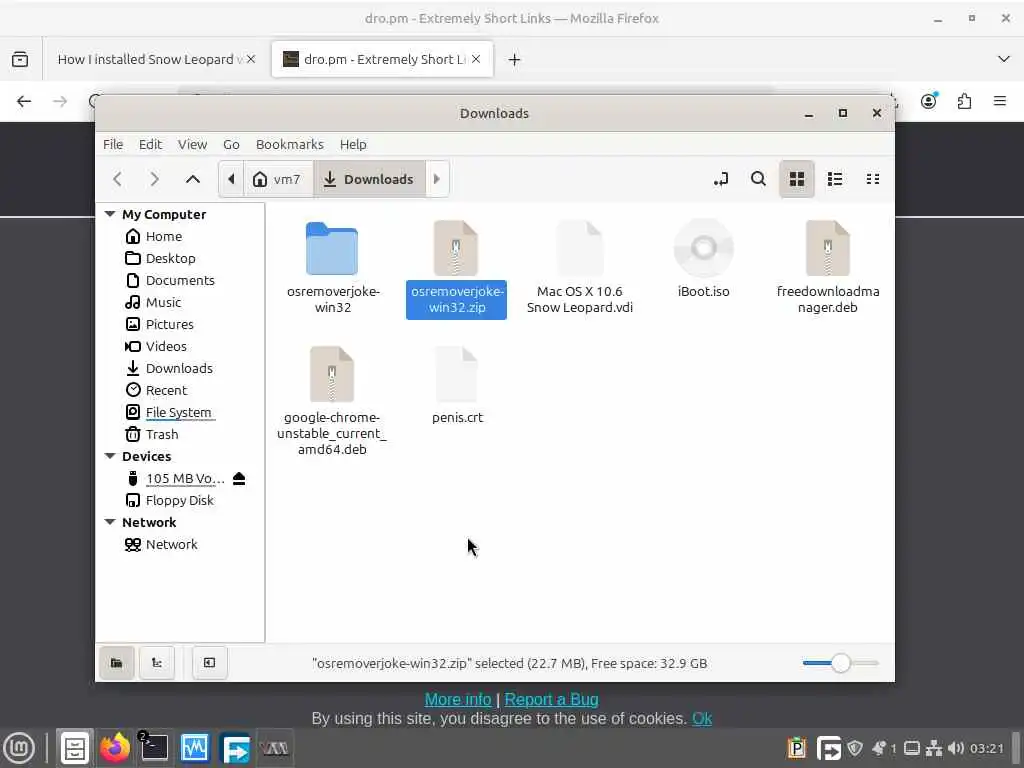Adjust the icon zoom slider
The height and width of the screenshot is (768, 1024).
pyautogui.click(x=840, y=663)
